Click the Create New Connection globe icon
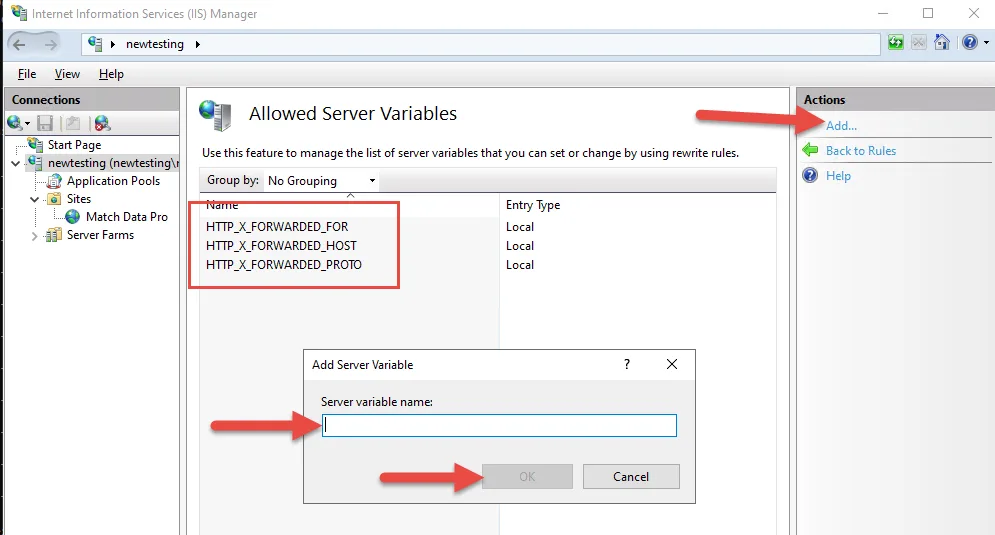 point(15,123)
